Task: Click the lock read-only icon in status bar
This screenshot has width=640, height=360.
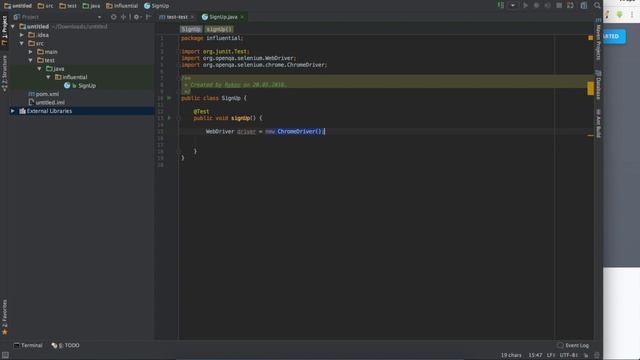Action: [x=586, y=356]
